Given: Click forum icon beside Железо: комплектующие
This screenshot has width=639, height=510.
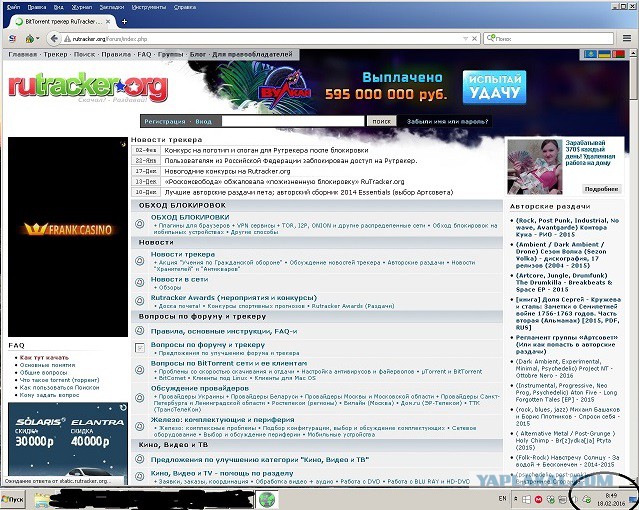Looking at the screenshot, I should (140, 426).
